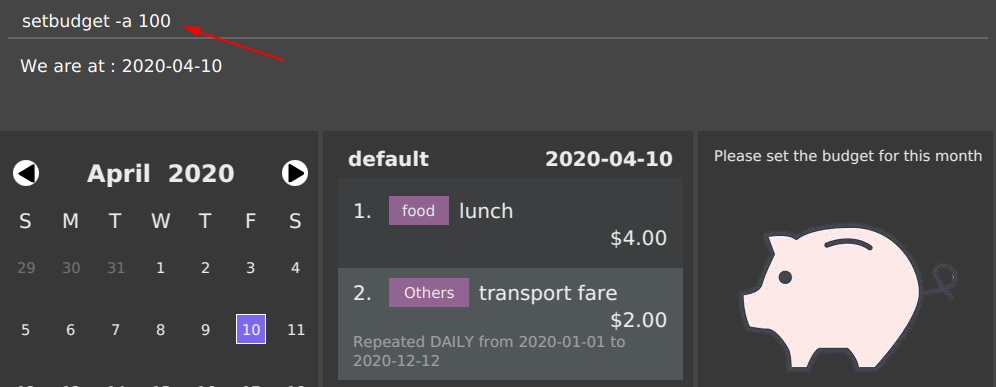Open the lunch expense entry
Screen dimensions: 996x387
click(510, 223)
